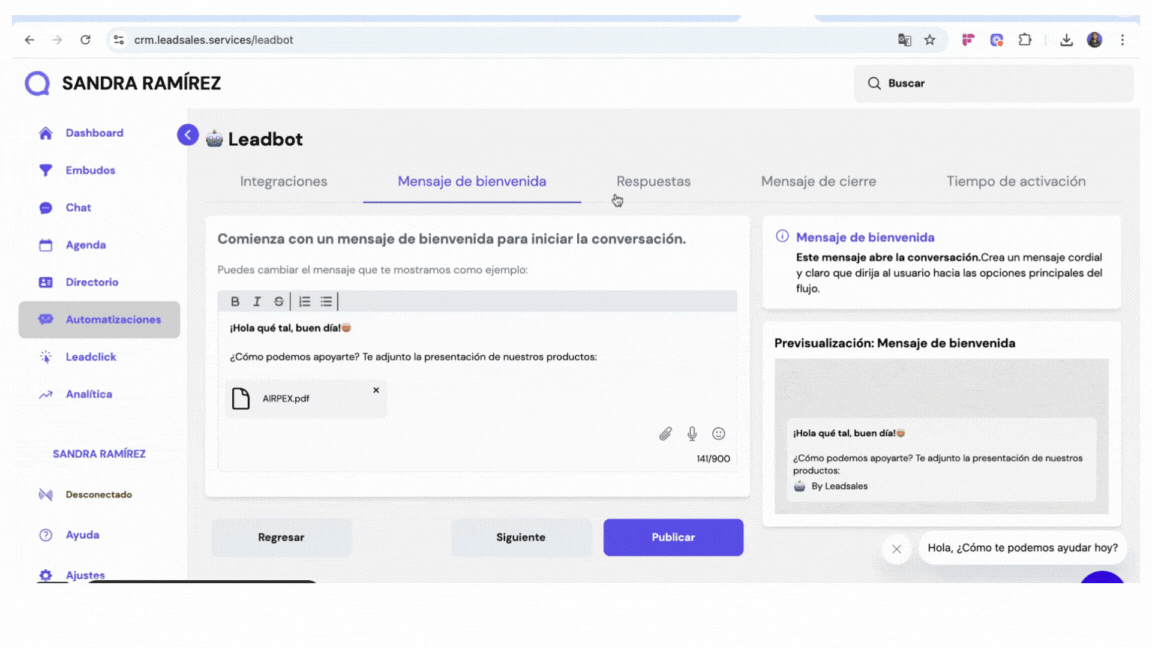Bookmark this page with star icon
This screenshot has width=1152, height=648.
coord(929,40)
